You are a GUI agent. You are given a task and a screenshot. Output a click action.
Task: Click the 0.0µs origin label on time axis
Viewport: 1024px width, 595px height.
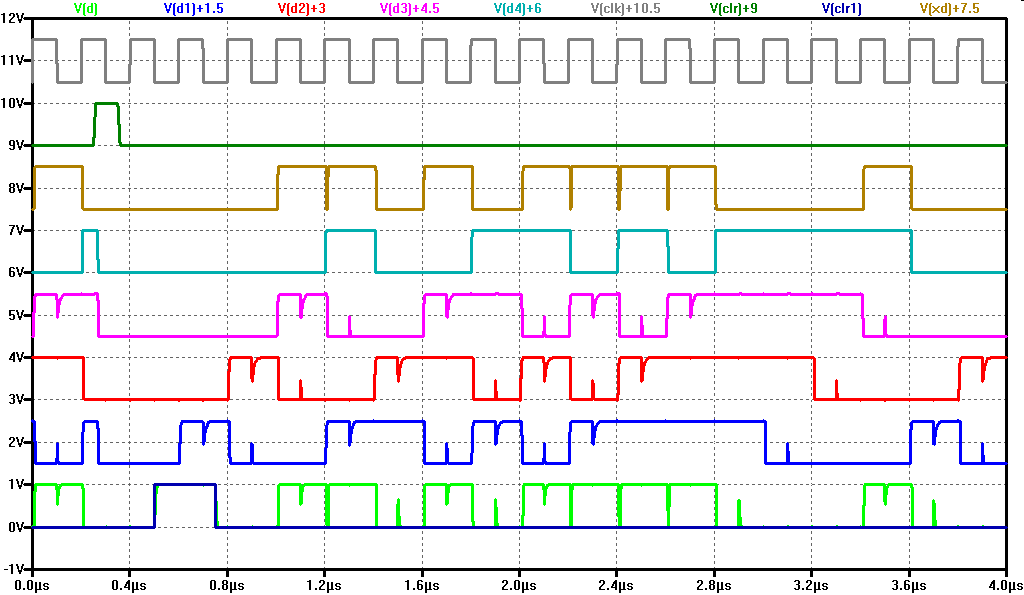(x=33, y=583)
